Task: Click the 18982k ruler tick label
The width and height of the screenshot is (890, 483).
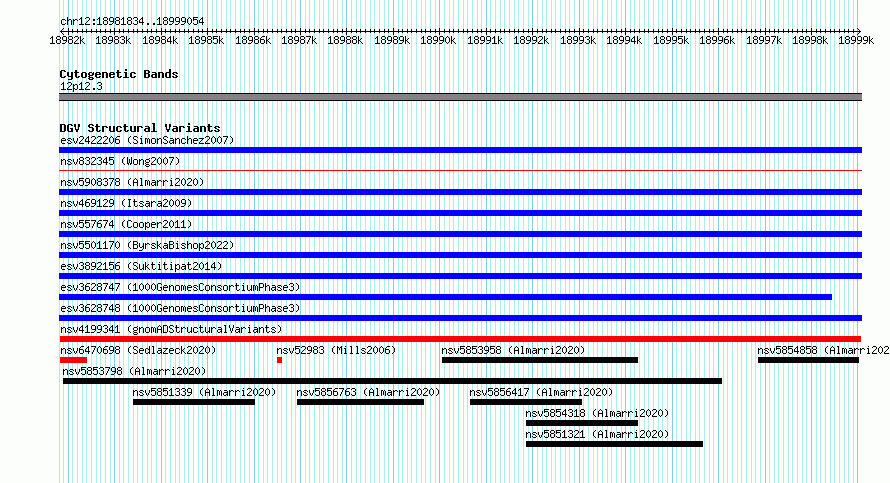Action: pyautogui.click(x=67, y=40)
